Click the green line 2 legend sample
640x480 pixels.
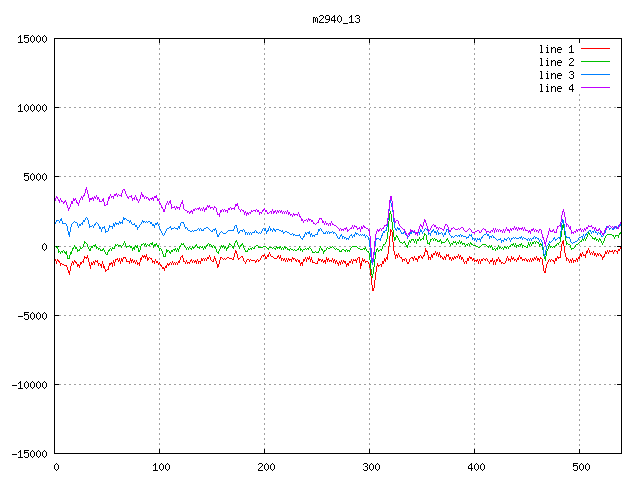596,62
